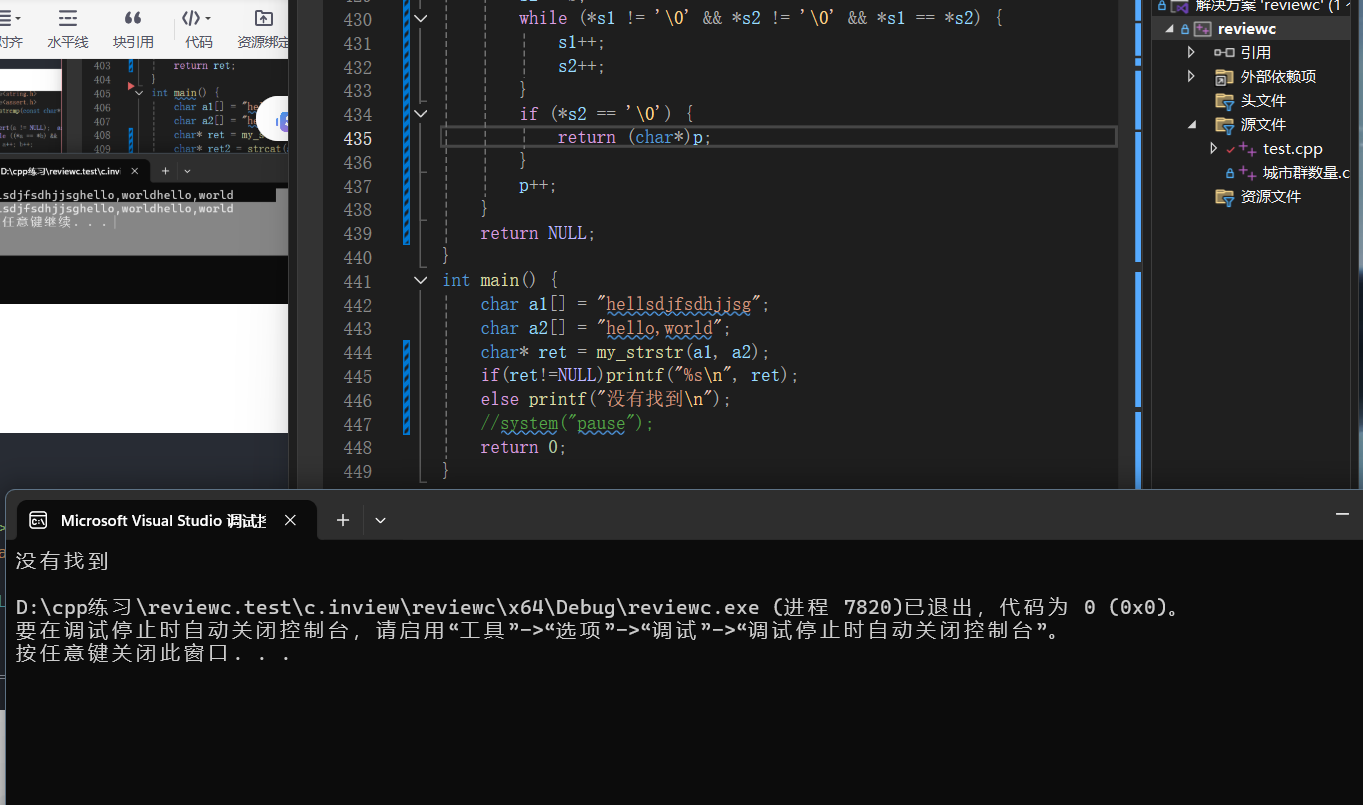Expand the test.cpp file node
This screenshot has height=805, width=1363.
[1214, 148]
